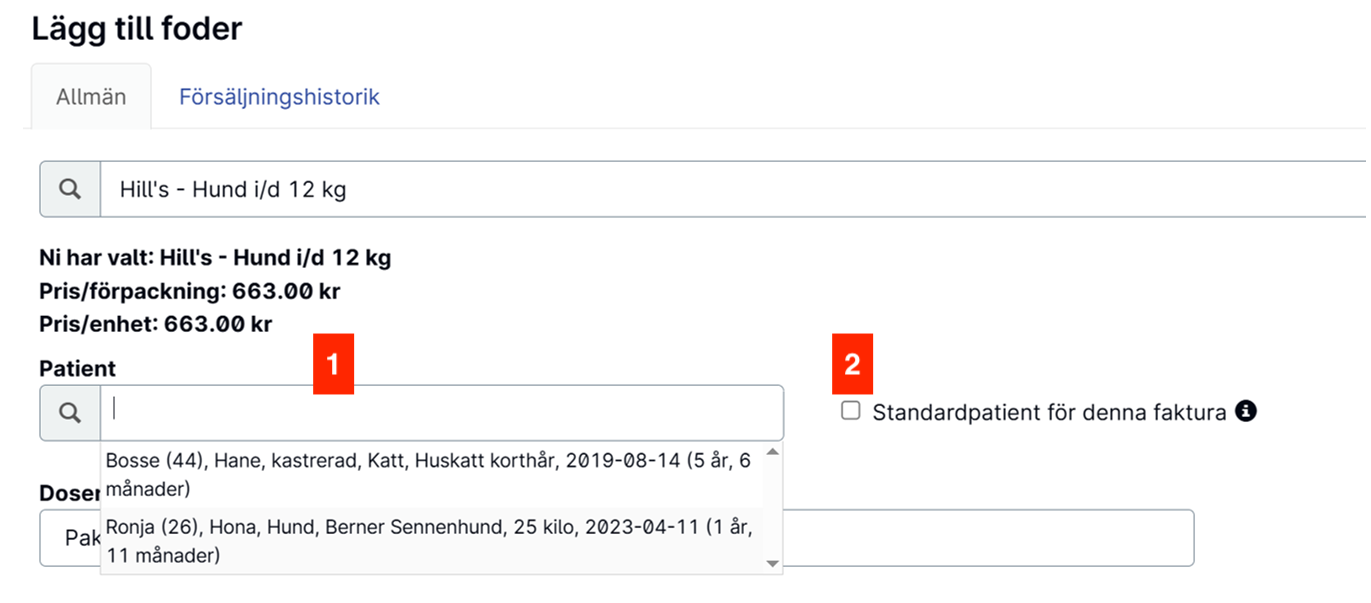Click the Patient field label

(78, 368)
